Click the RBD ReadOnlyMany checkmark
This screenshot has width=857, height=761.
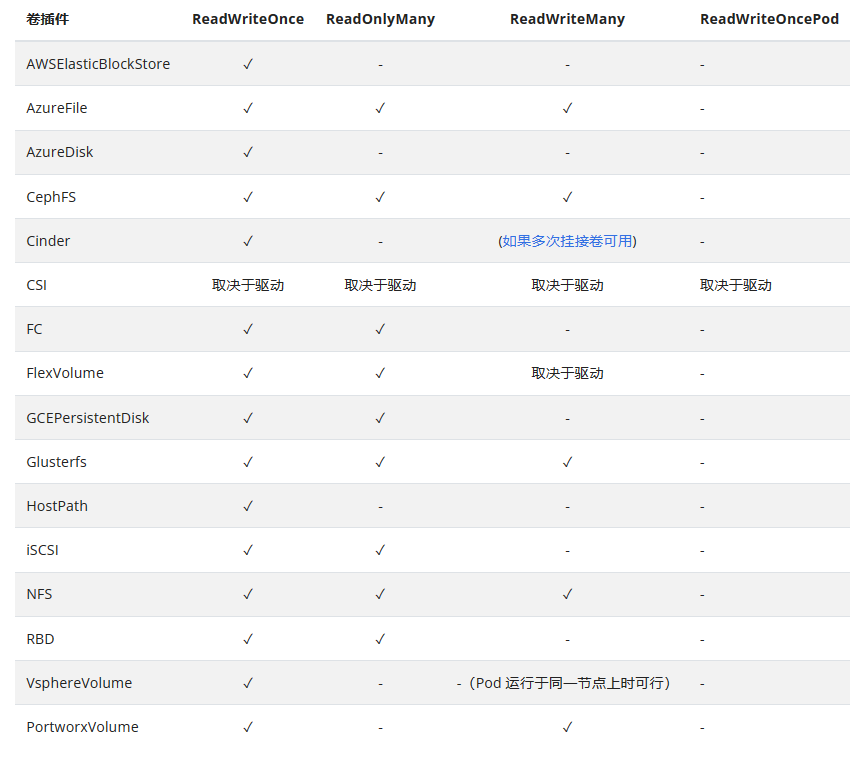pyautogui.click(x=380, y=639)
